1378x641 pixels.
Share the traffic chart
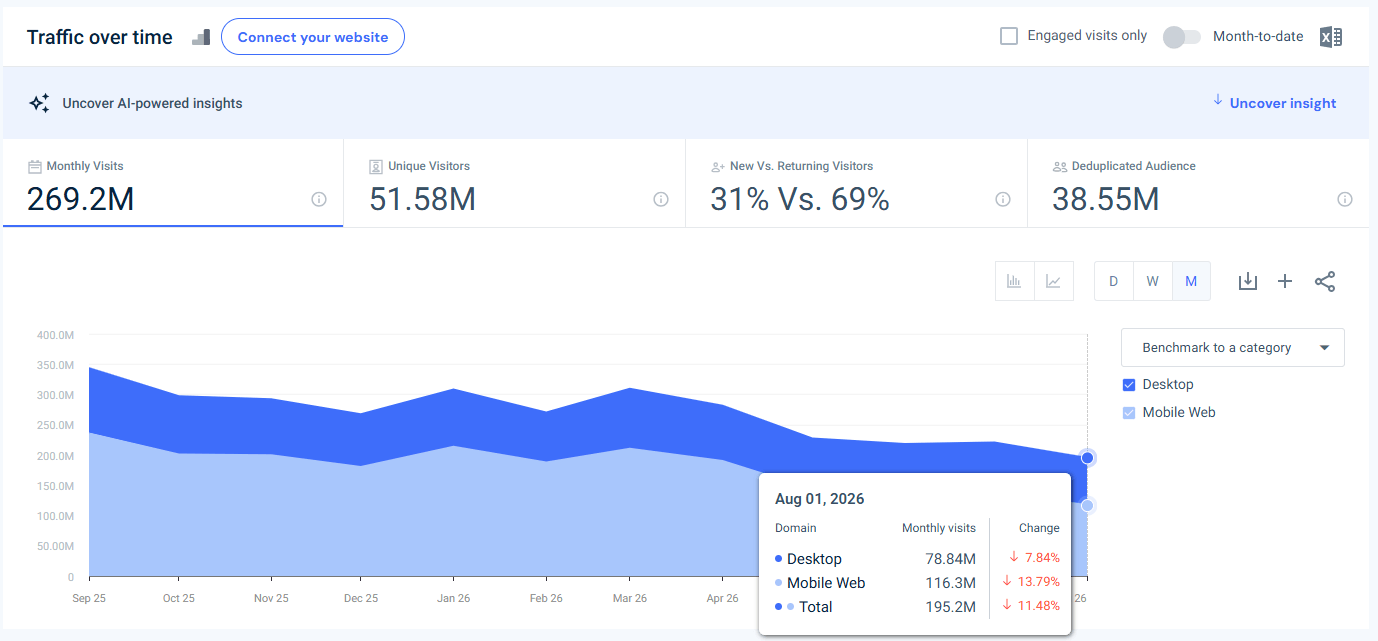pyautogui.click(x=1325, y=281)
